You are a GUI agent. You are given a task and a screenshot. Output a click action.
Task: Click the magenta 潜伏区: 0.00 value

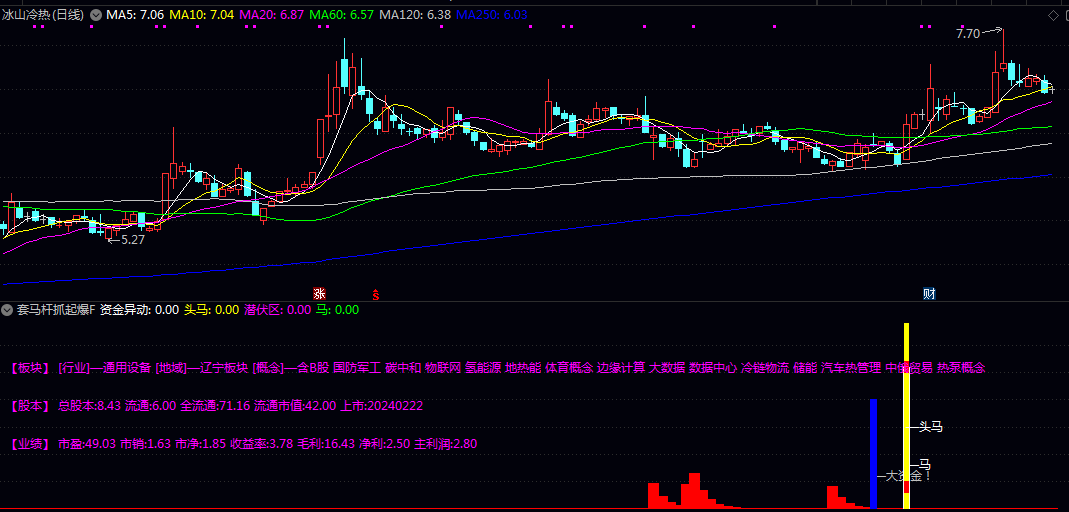(x=277, y=310)
